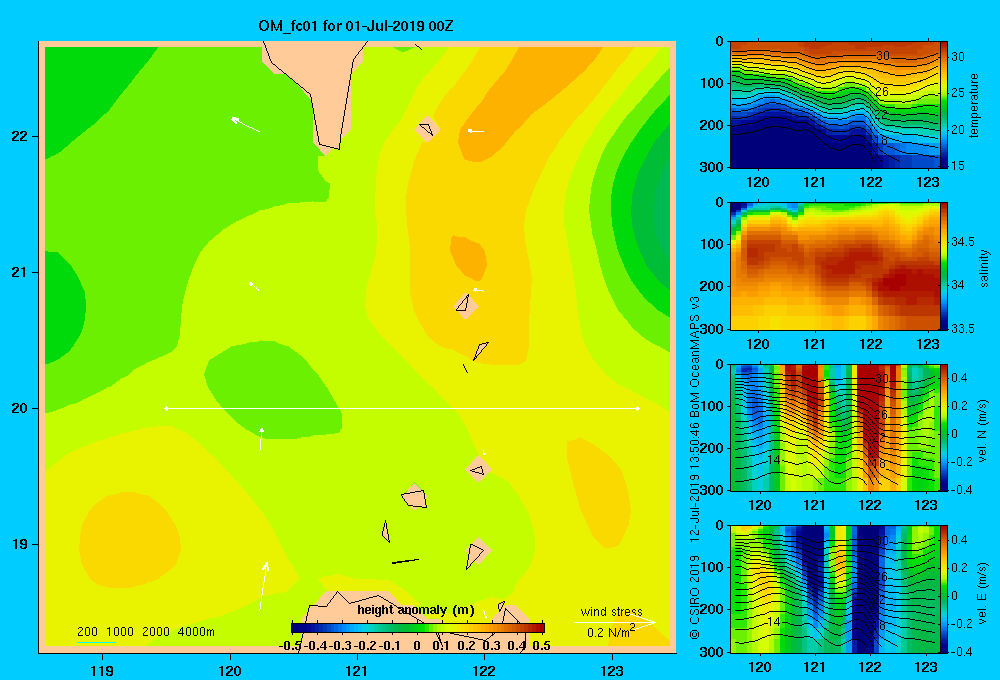Click the 14 contour label in vel. E panel
Image resolution: width=1000 pixels, height=680 pixels.
pyautogui.click(x=774, y=622)
